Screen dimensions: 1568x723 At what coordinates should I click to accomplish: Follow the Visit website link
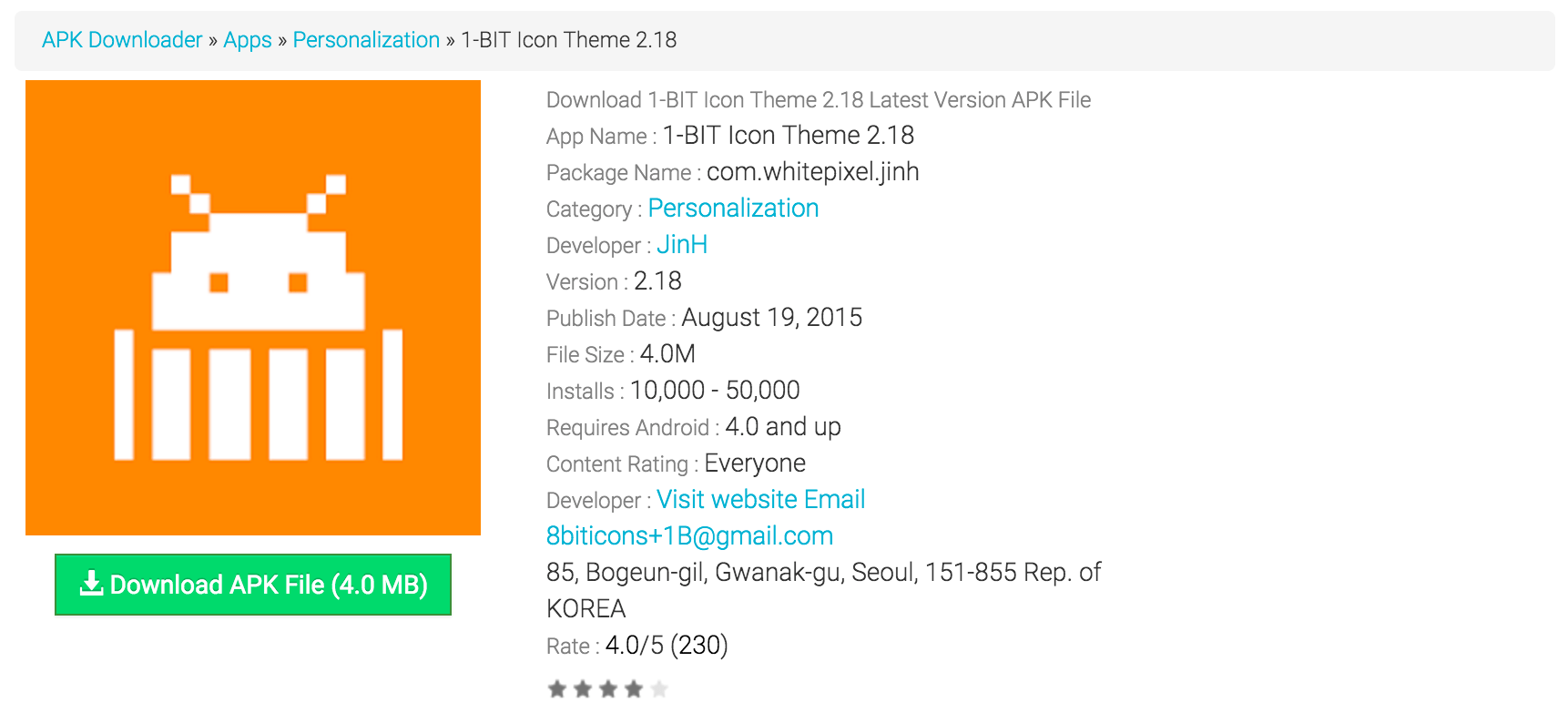727,500
